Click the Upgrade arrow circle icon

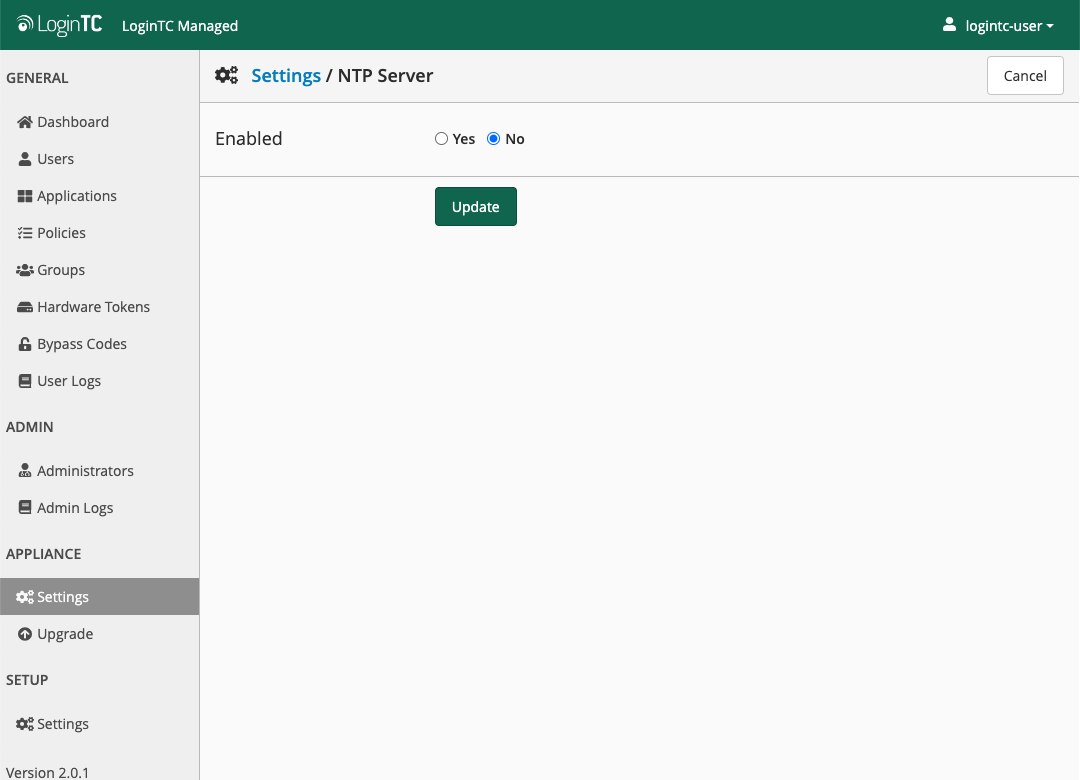[x=25, y=634]
